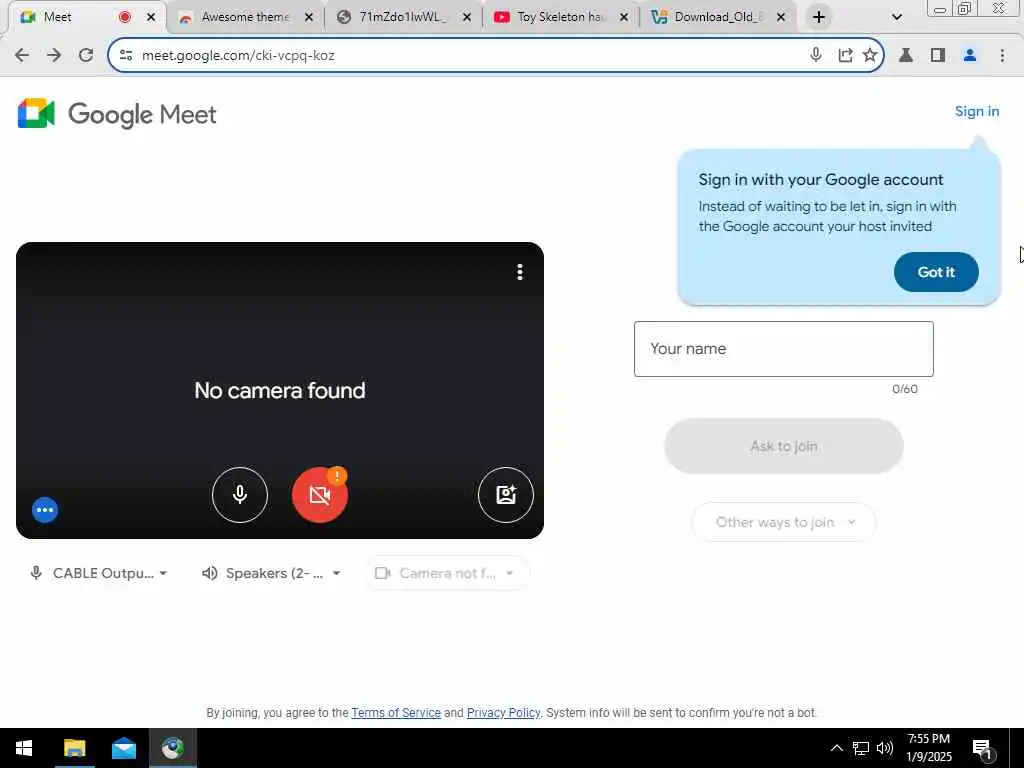Click the Chrome taskbar icon

tap(172, 748)
